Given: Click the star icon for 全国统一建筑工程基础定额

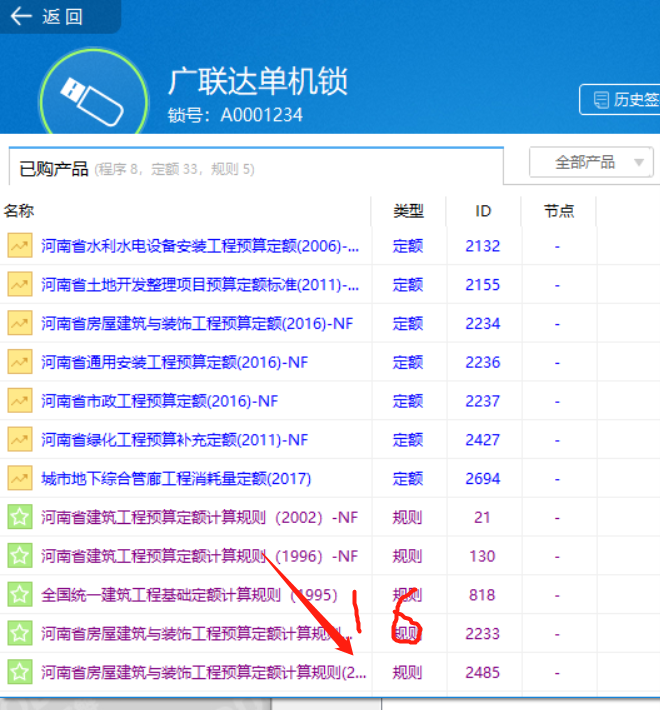Looking at the screenshot, I should [x=20, y=595].
